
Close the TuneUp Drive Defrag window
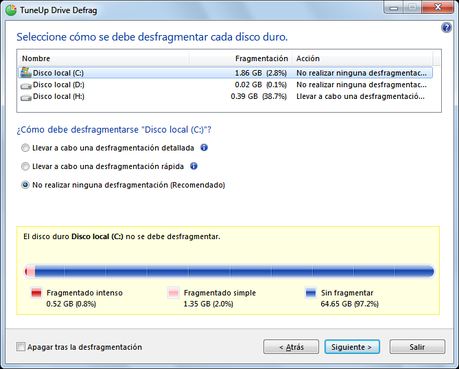(438, 7)
